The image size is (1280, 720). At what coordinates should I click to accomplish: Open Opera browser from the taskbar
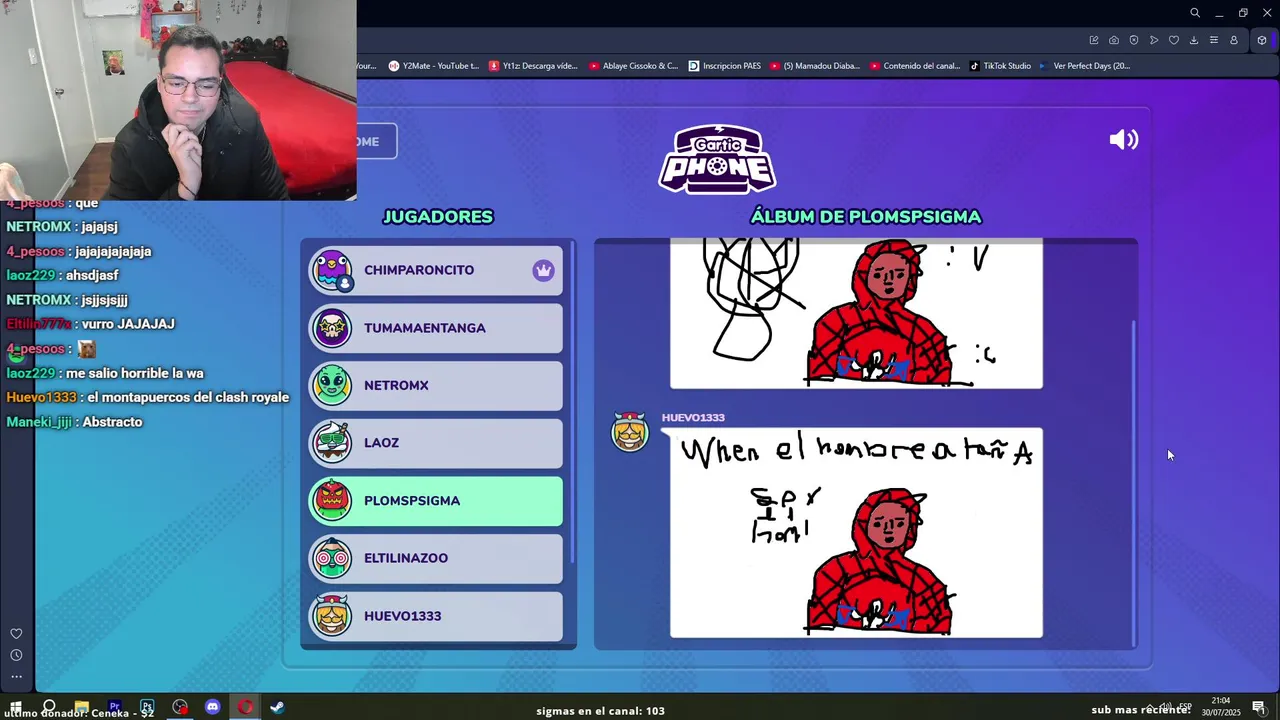pyautogui.click(x=245, y=707)
